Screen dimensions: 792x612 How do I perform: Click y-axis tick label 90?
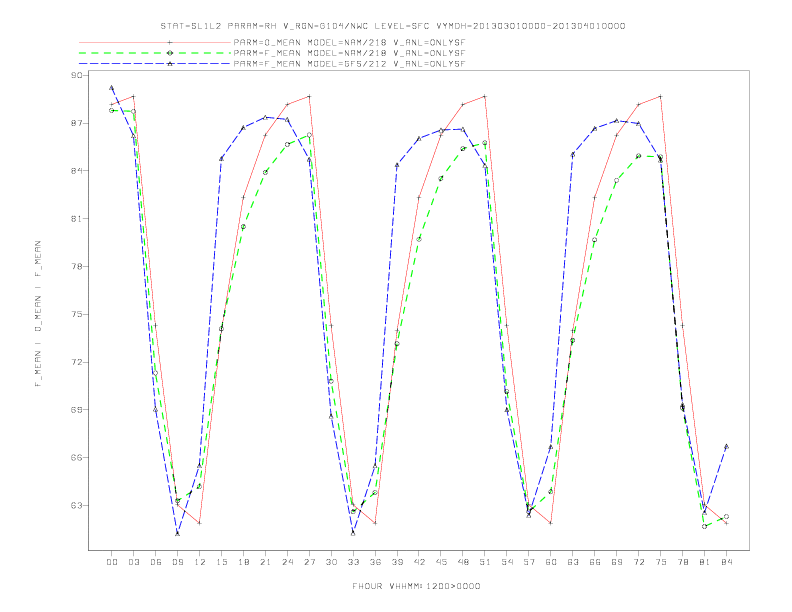click(x=77, y=75)
